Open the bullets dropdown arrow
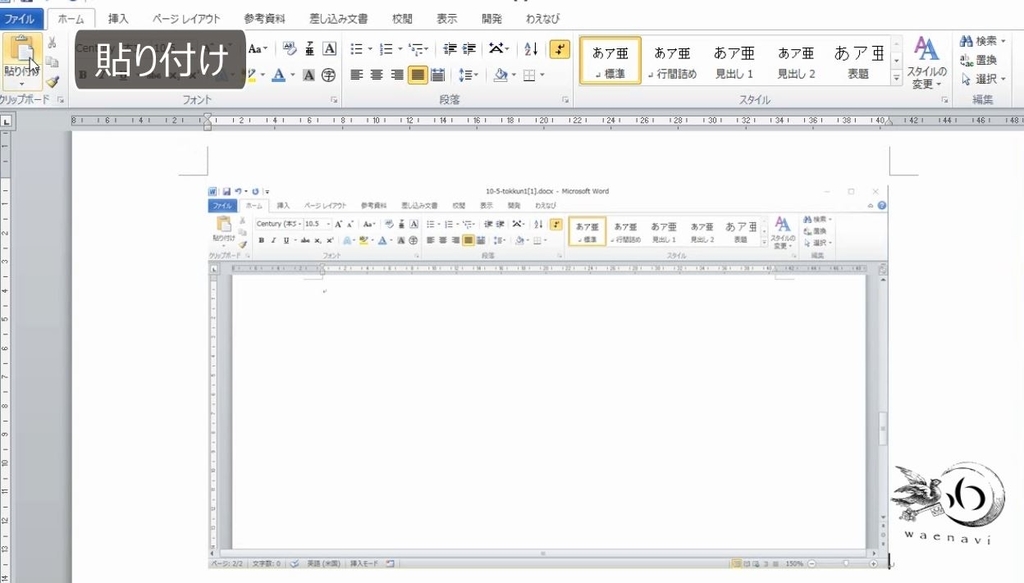The width and height of the screenshot is (1024, 583). (369, 48)
